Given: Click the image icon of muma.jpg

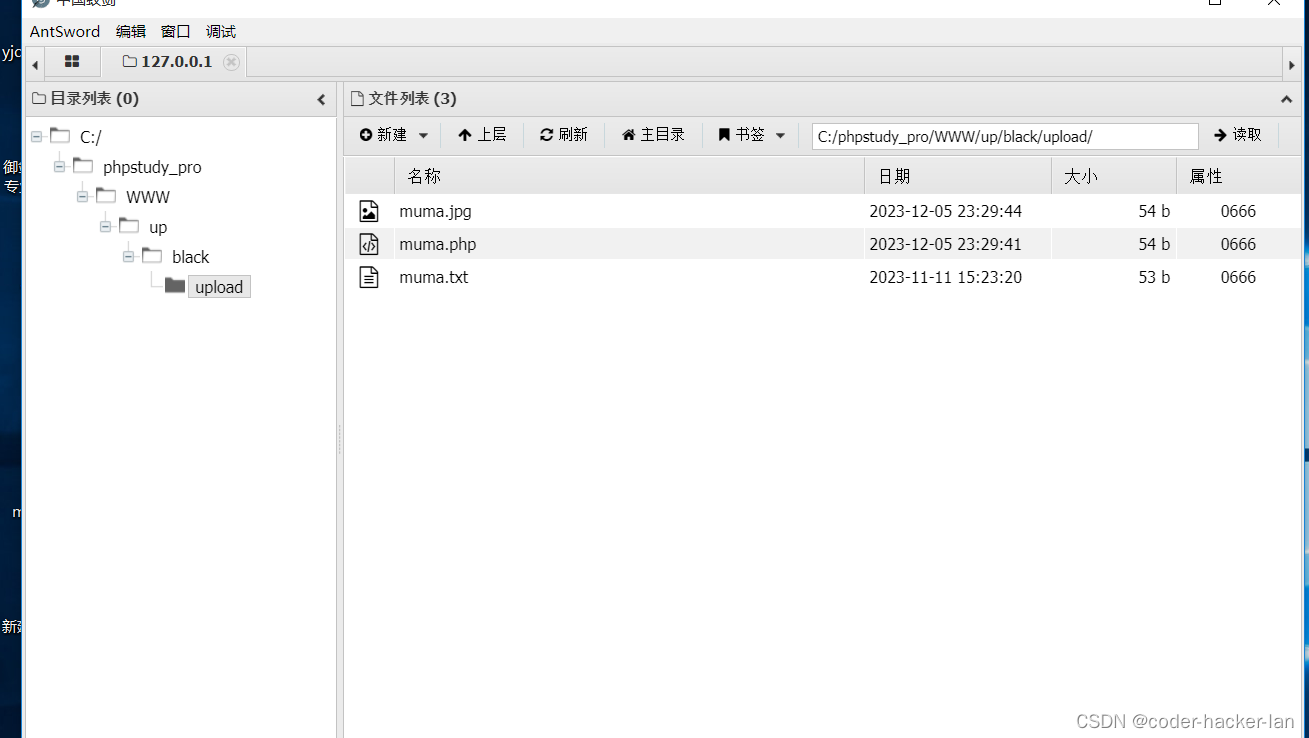Looking at the screenshot, I should (x=369, y=211).
